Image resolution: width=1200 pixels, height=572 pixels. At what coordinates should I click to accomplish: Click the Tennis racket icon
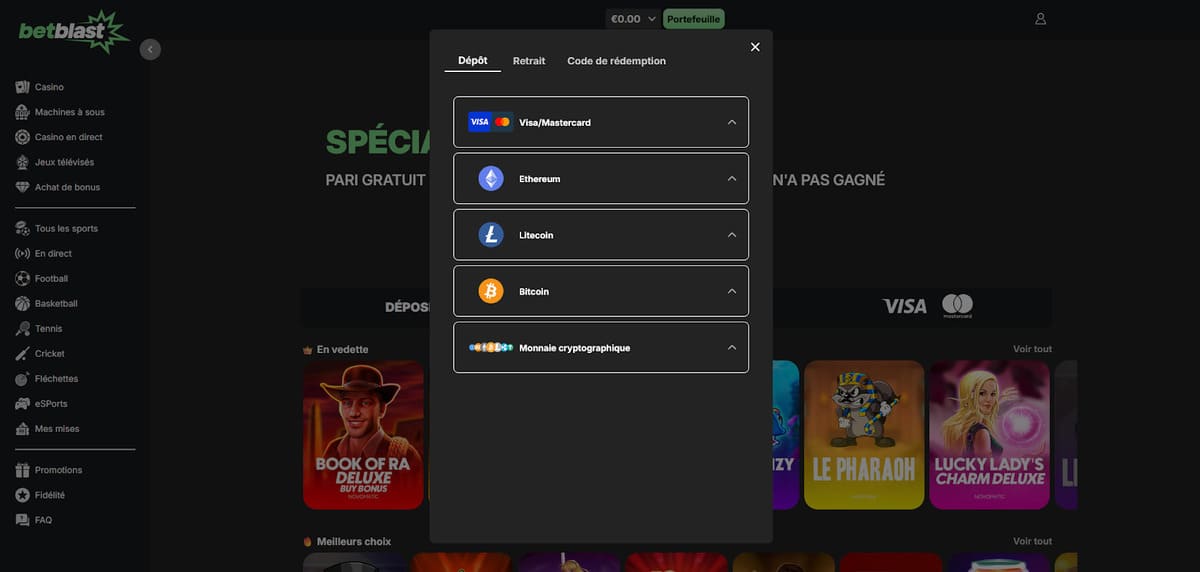click(x=23, y=328)
